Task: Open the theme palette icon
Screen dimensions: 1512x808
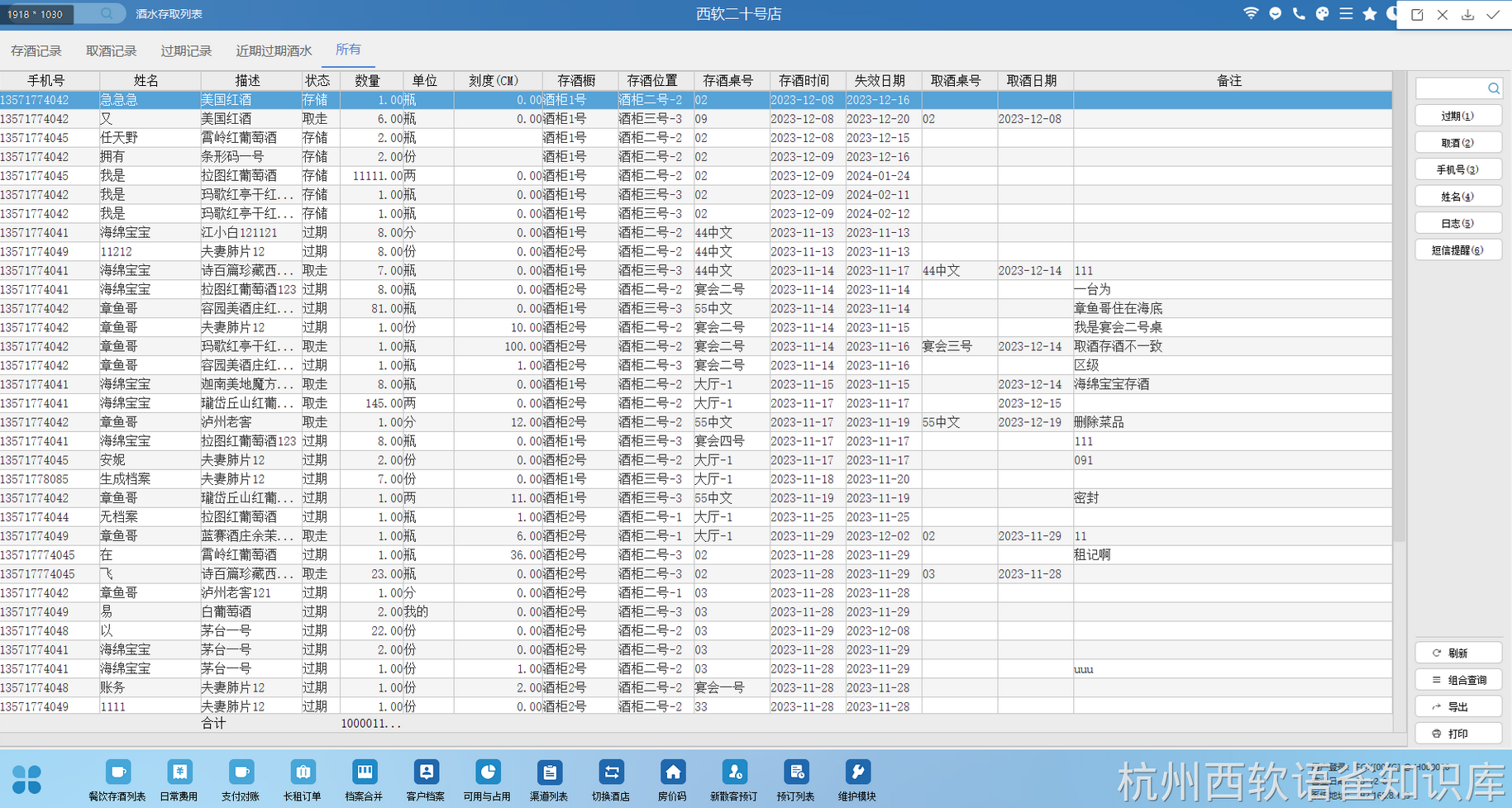Action: click(1323, 13)
